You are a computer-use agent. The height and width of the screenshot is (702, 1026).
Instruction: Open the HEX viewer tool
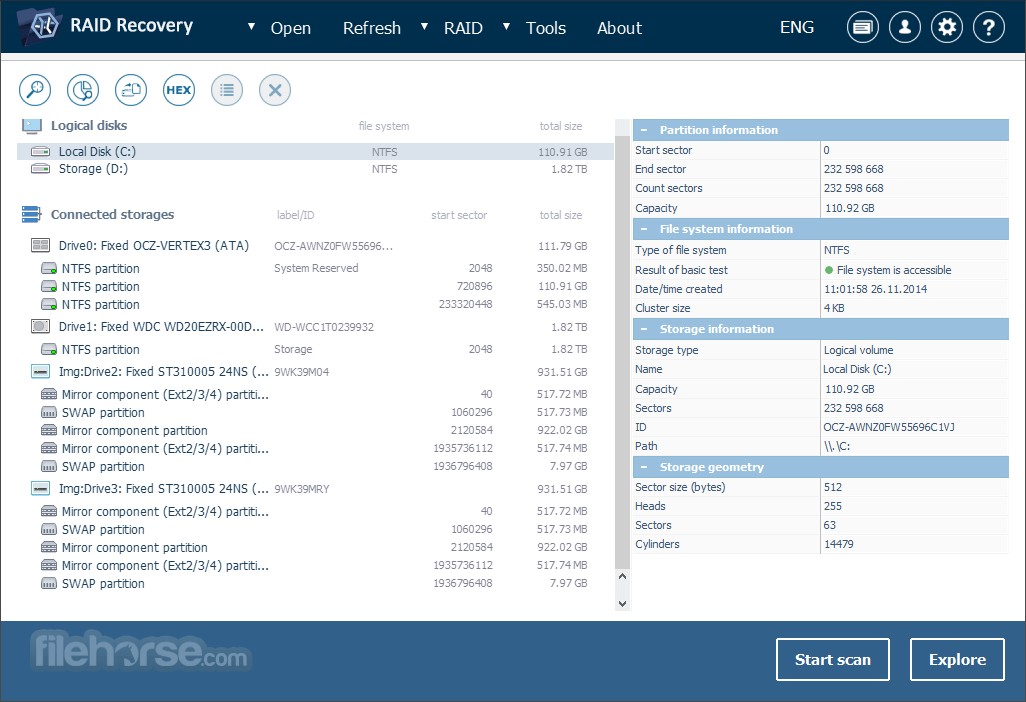pos(179,90)
